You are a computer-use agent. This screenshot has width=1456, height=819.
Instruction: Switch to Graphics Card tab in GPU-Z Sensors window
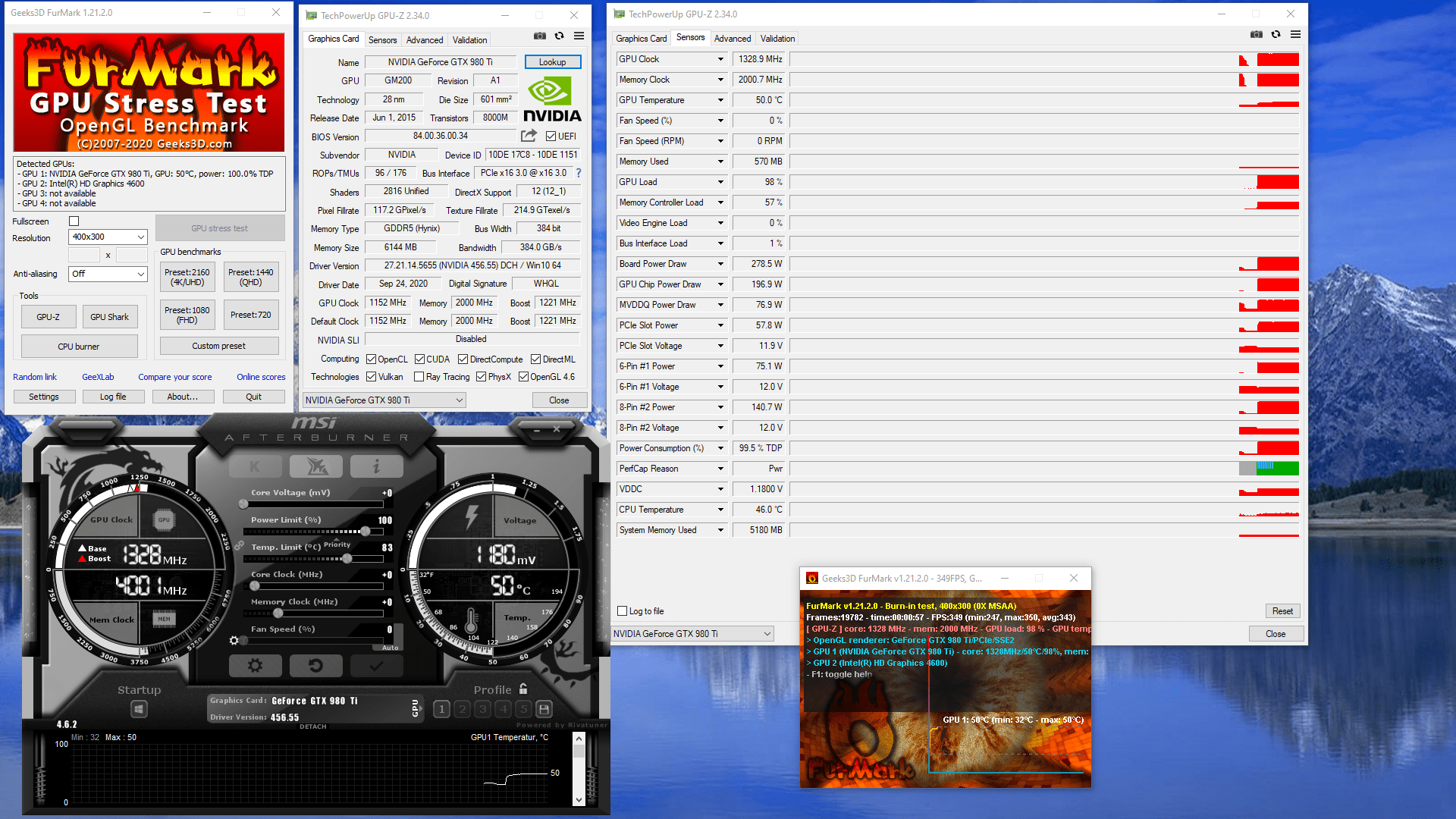[x=642, y=39]
